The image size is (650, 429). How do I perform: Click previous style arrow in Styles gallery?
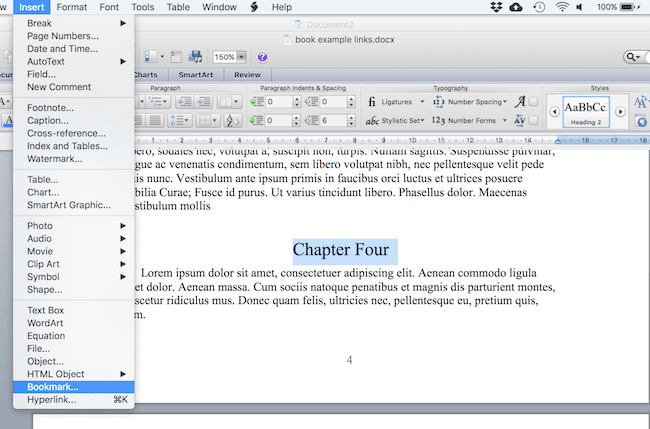coord(554,112)
